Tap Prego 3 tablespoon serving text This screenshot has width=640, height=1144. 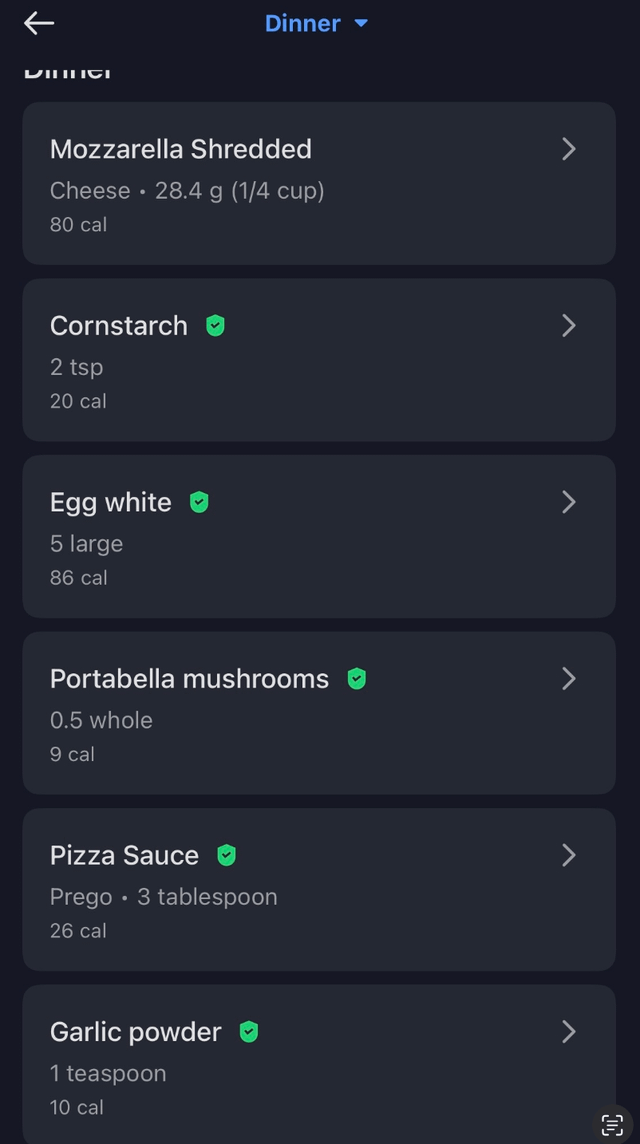[164, 897]
